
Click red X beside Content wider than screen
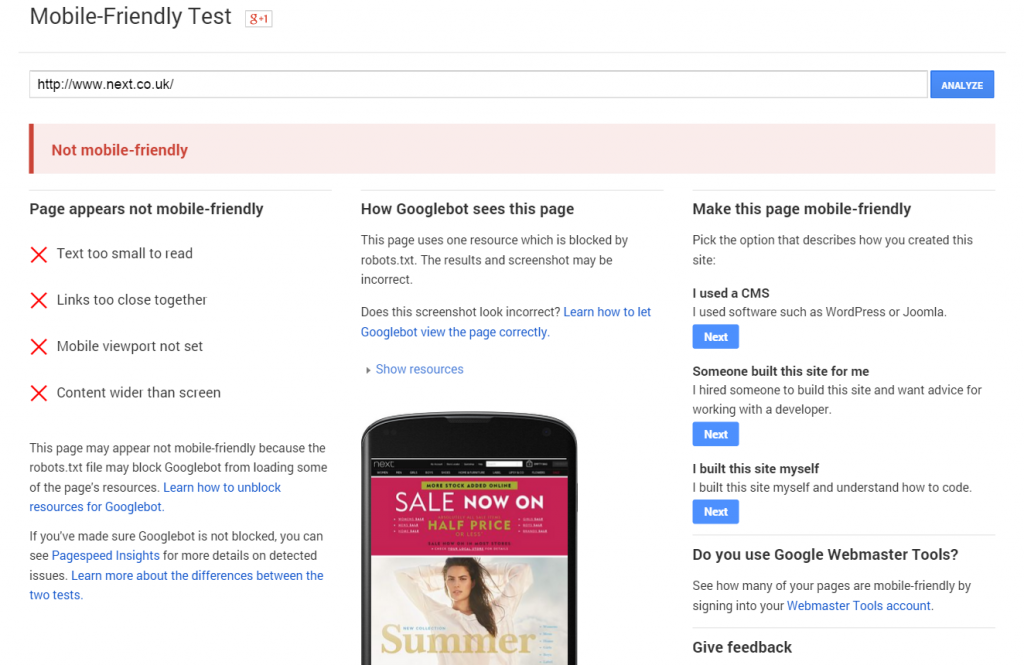(x=39, y=393)
